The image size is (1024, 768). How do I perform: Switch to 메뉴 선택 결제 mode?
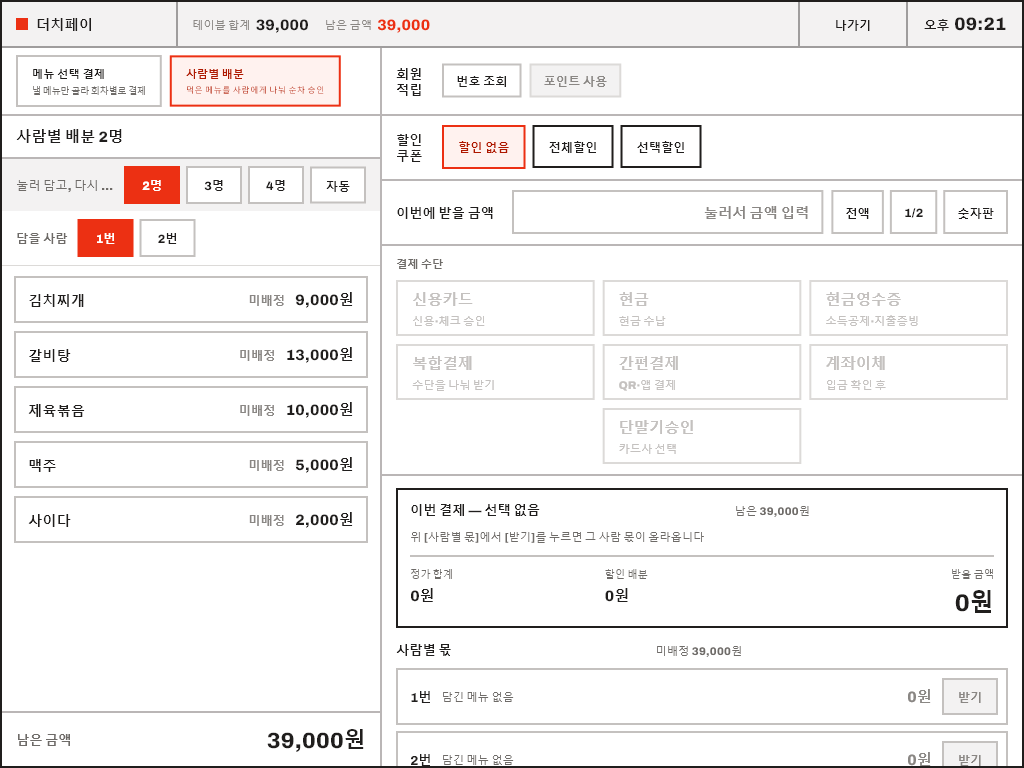[x=89, y=81]
